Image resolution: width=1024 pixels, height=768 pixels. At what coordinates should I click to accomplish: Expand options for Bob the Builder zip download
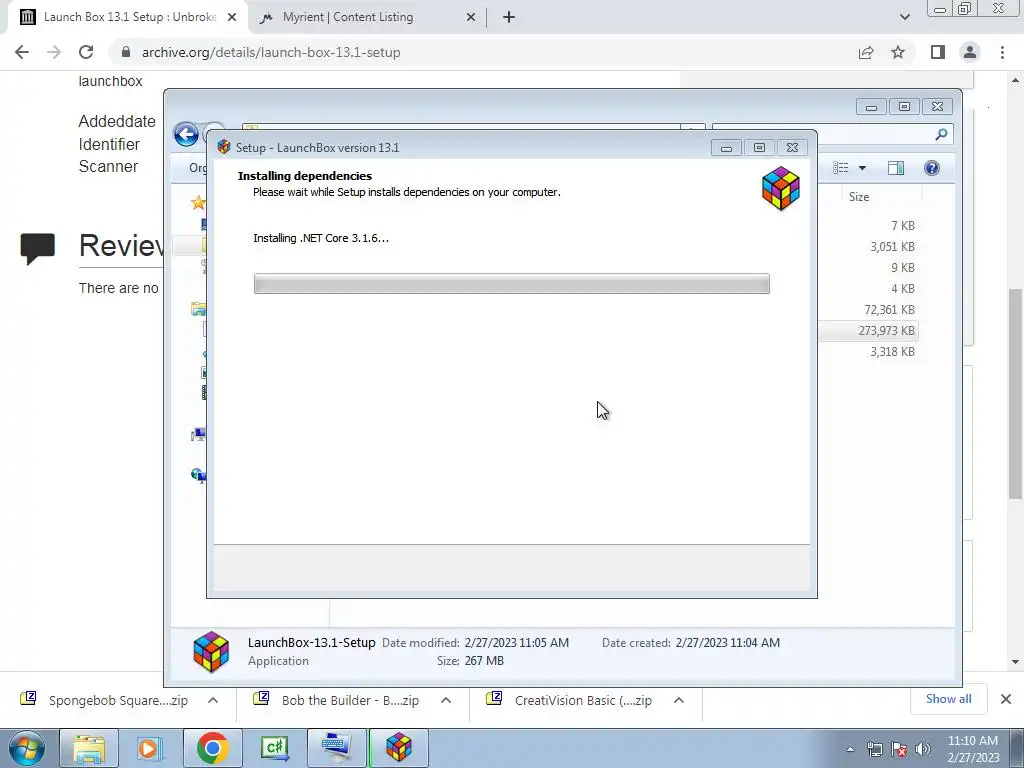[x=446, y=700]
